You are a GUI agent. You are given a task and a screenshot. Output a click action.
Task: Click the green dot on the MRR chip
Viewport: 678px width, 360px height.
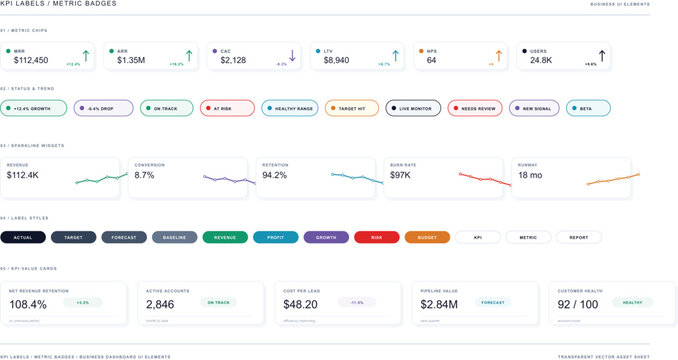click(x=8, y=51)
